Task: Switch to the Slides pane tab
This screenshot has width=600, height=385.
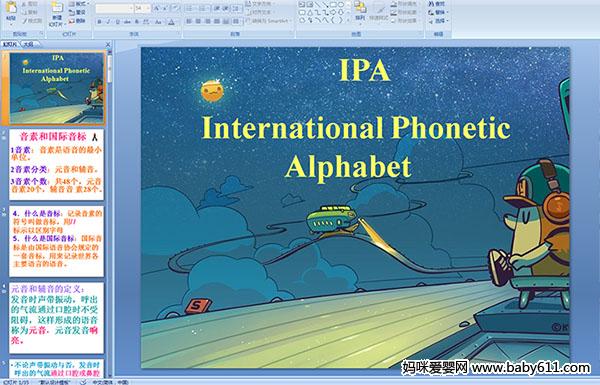Action: click(x=10, y=44)
